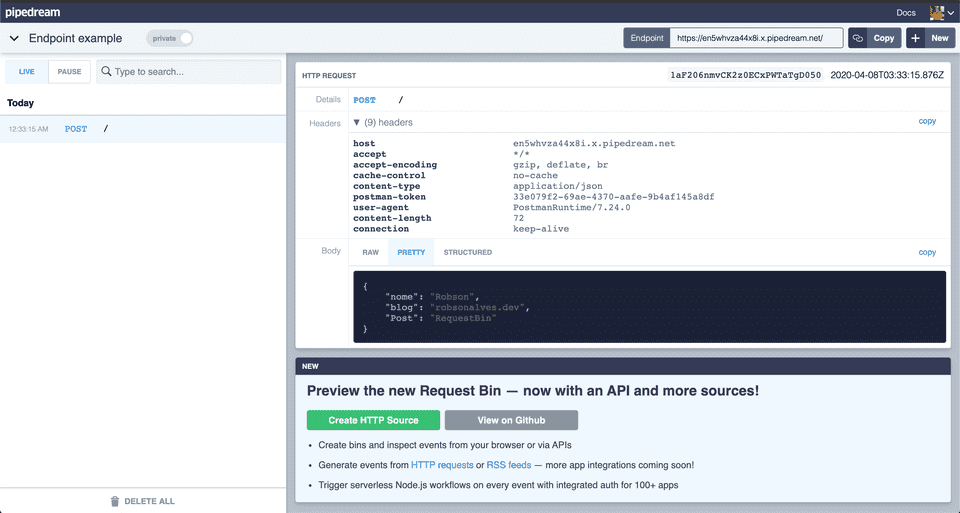Click the content-type header name

point(386,186)
